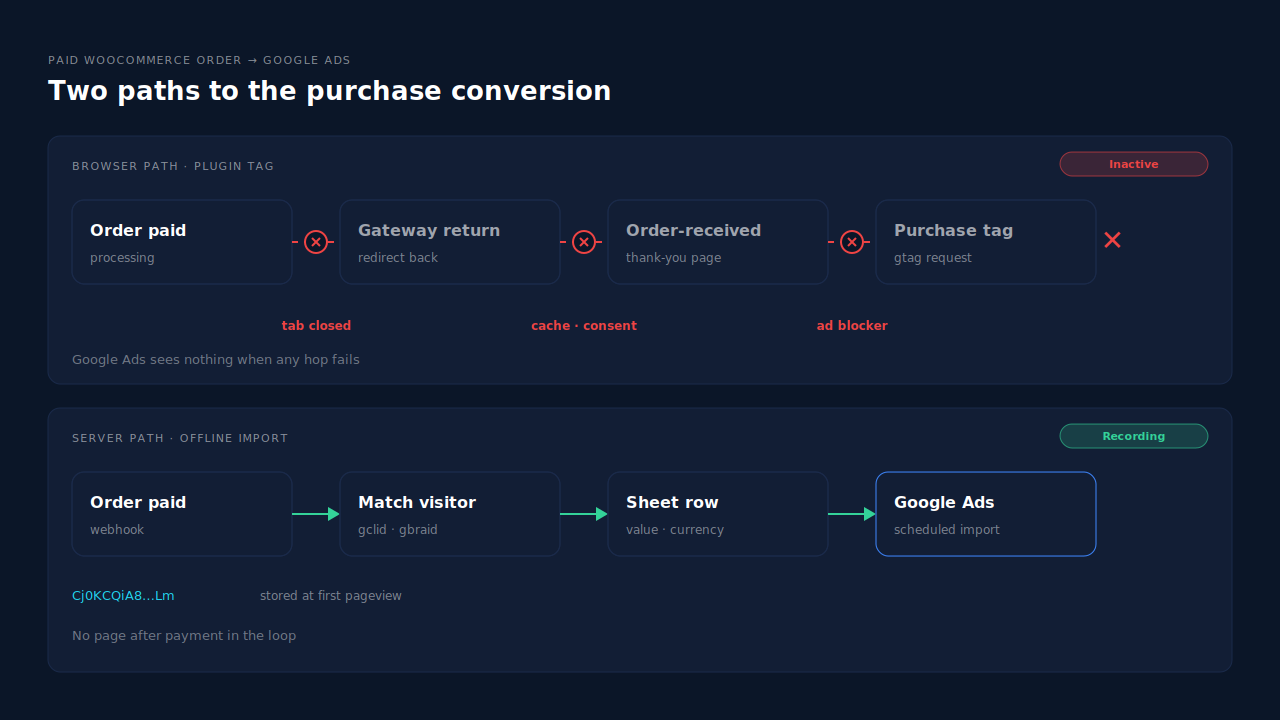This screenshot has width=1280, height=720.
Task: Click the 'Two paths to the purchase conversion' title
Action: 330,91
